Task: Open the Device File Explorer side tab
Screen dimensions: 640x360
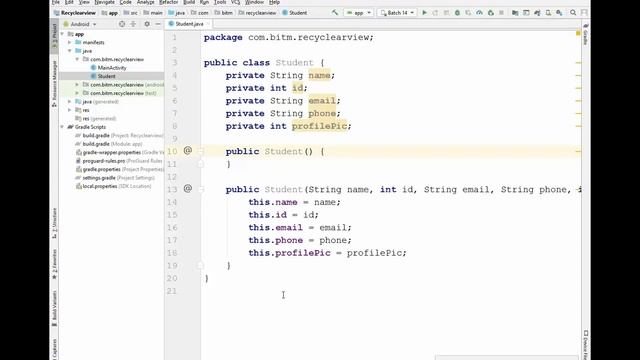Action: [586, 345]
